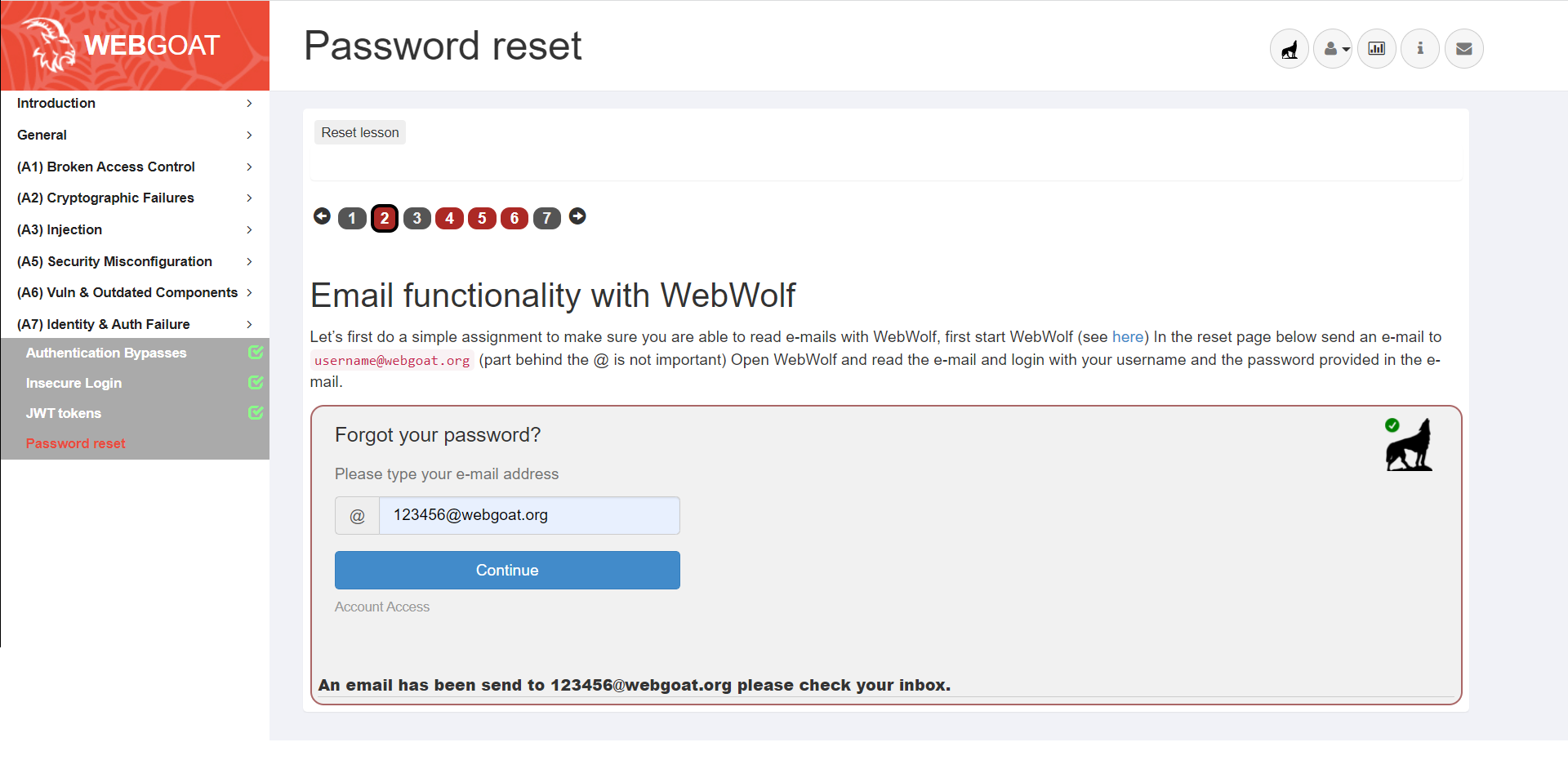Open Insecure Login lesson
The height and width of the screenshot is (769, 1568).
[73, 383]
